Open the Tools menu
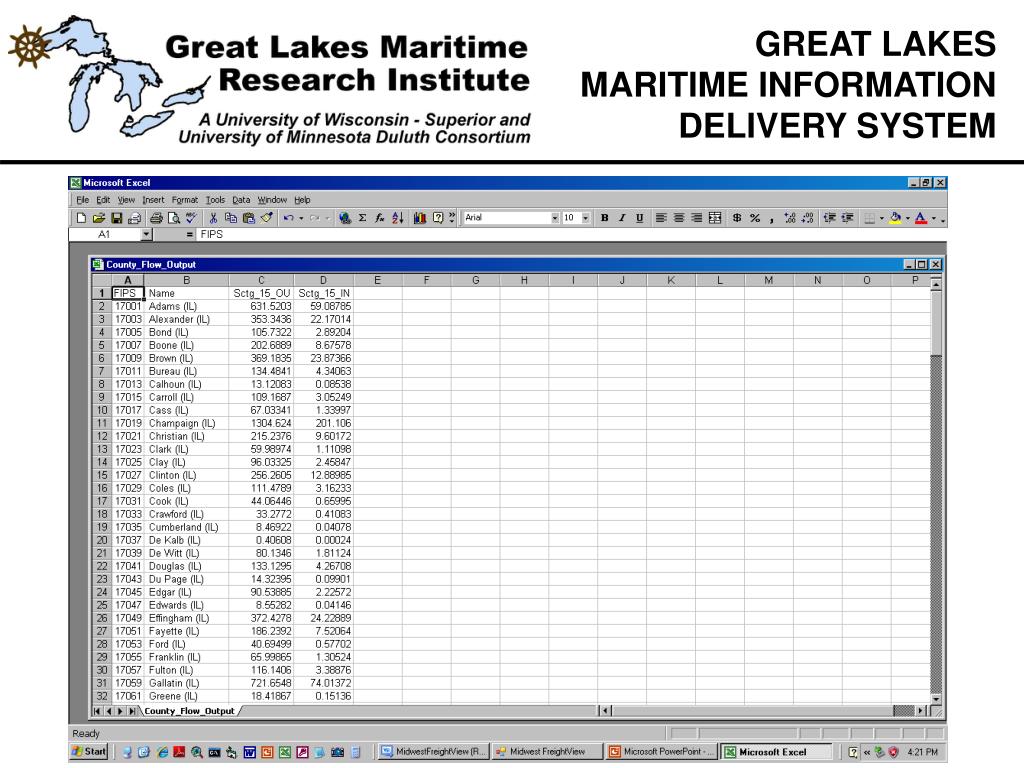Viewport: 1024px width, 768px height. tap(215, 200)
